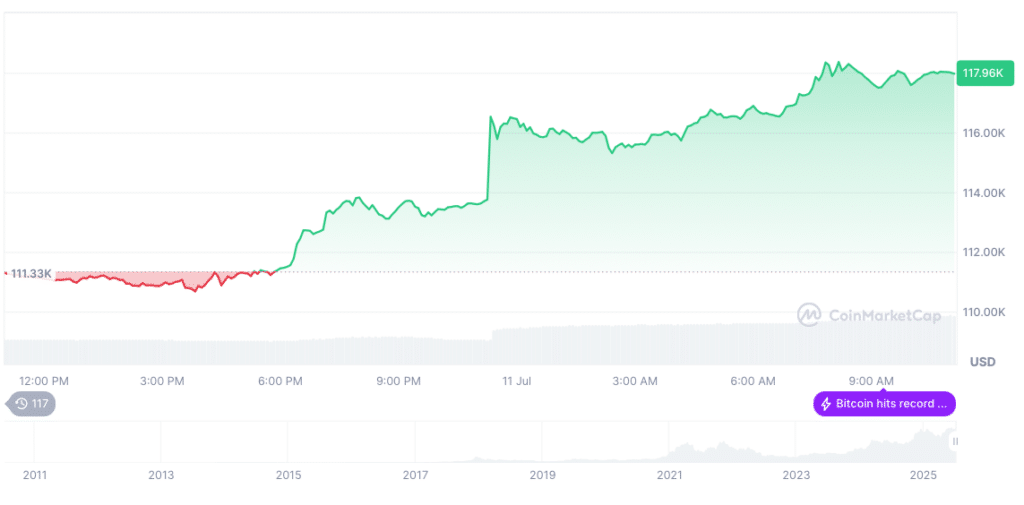The width and height of the screenshot is (1024, 505).
Task: Choose 2019 on the overview timeline
Action: pyautogui.click(x=542, y=475)
